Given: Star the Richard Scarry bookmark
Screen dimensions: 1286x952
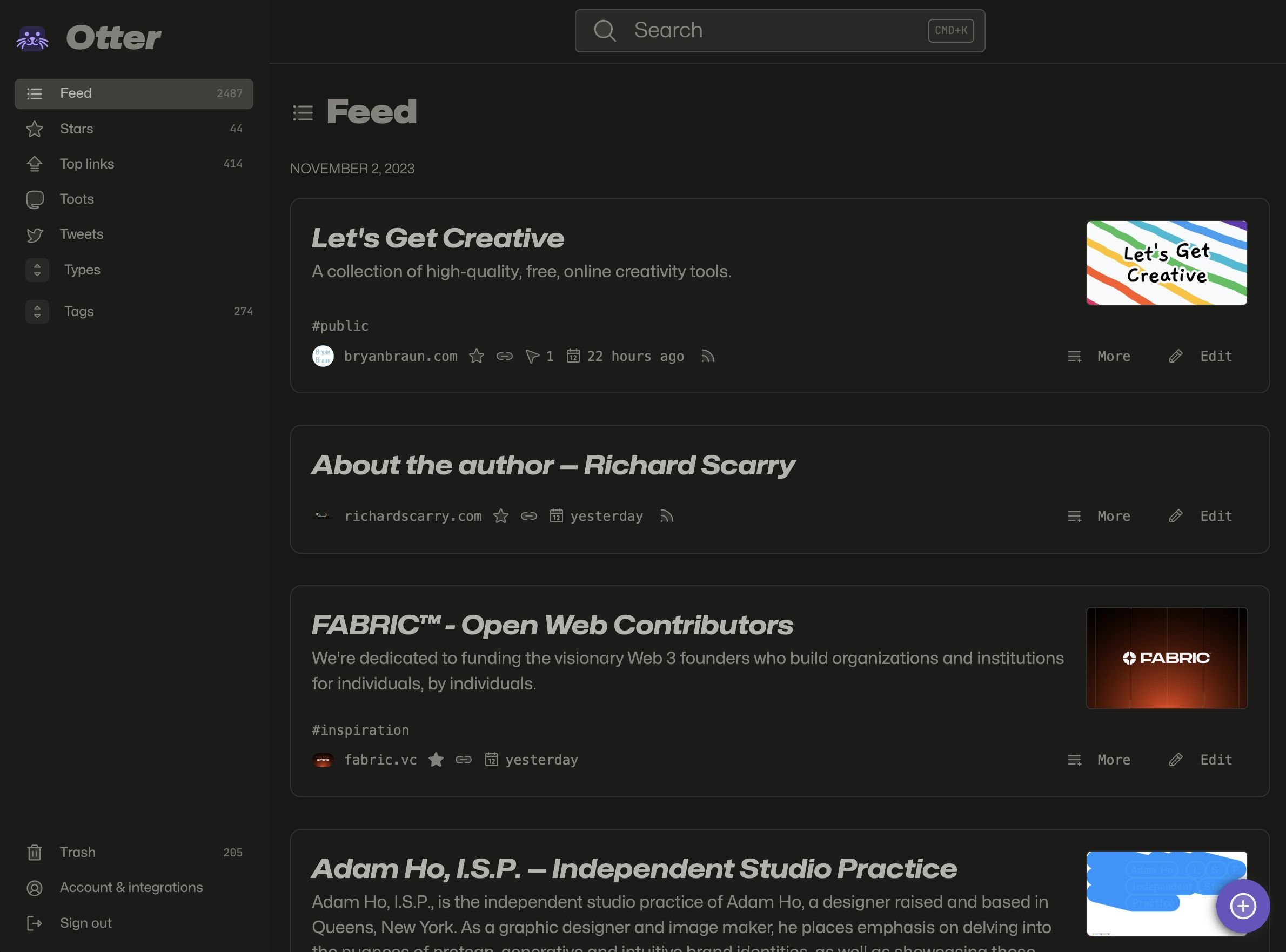Looking at the screenshot, I should tap(501, 517).
